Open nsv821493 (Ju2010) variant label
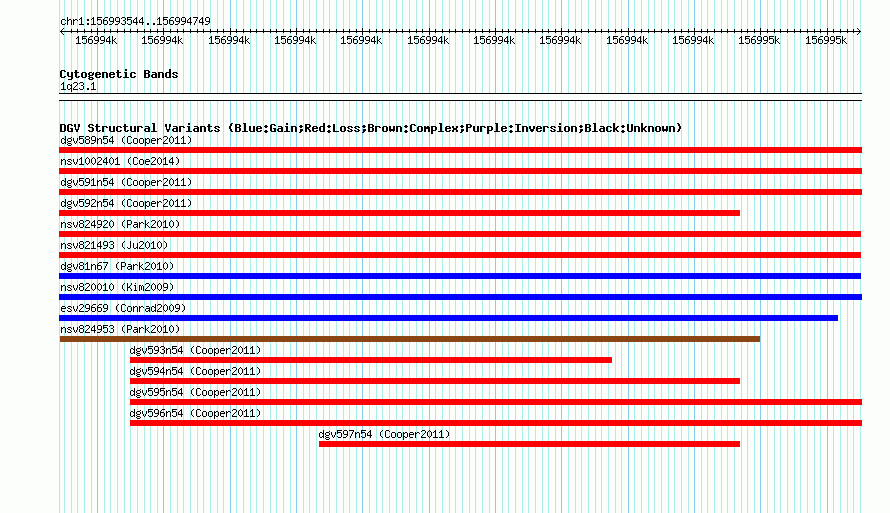Image resolution: width=890 pixels, height=513 pixels. tap(114, 245)
